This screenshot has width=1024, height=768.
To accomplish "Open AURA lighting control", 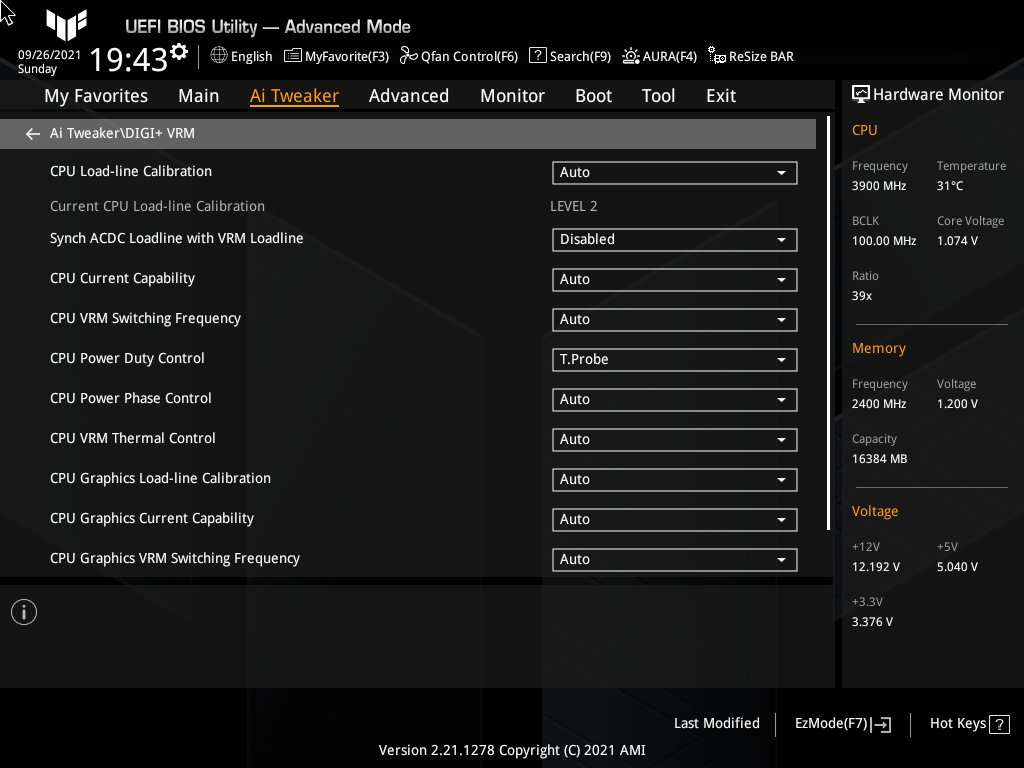I will point(659,56).
